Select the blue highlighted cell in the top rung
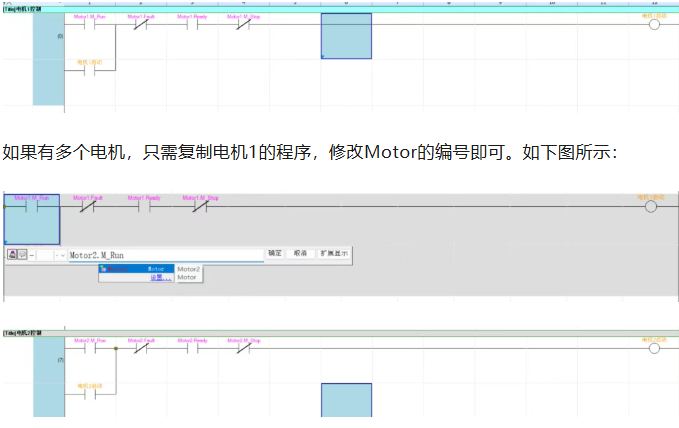The width and height of the screenshot is (679, 428). coord(346,36)
